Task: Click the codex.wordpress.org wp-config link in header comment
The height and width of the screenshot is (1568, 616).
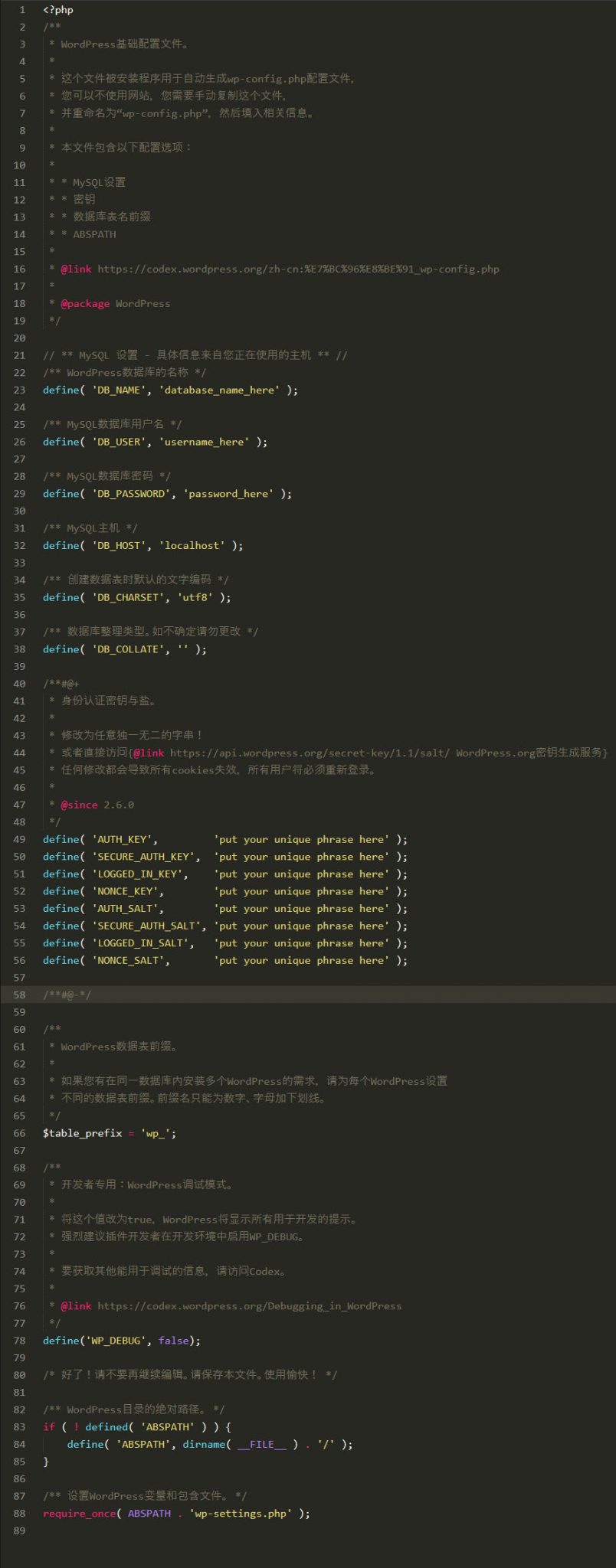Action: point(298,269)
